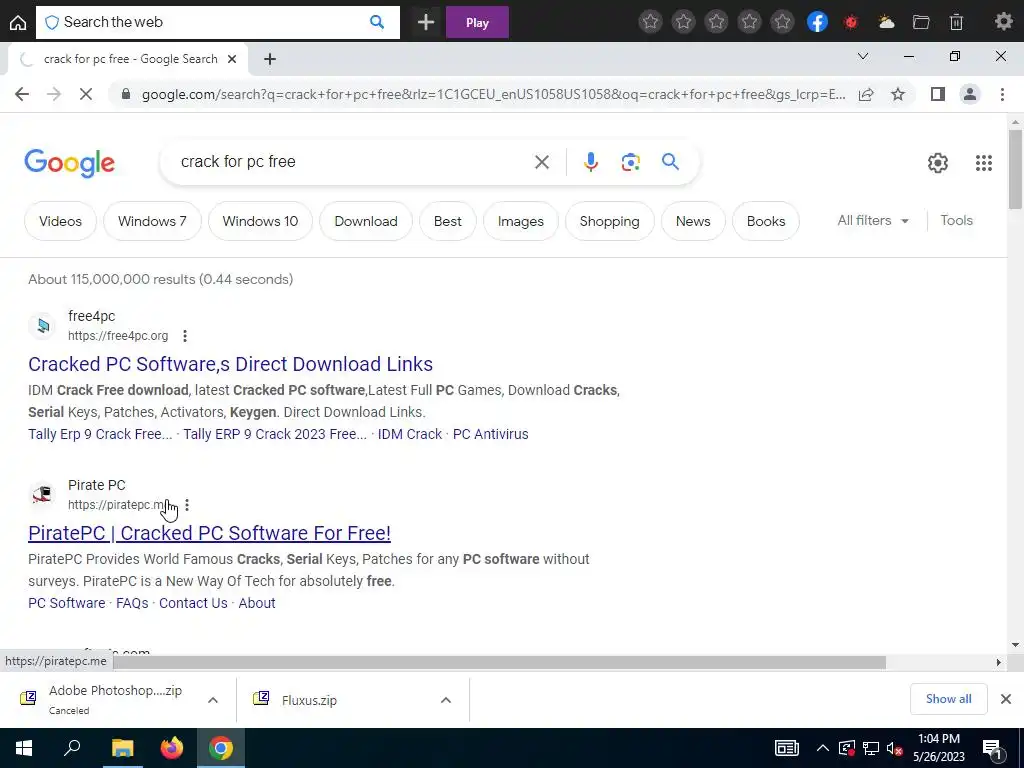Select the Windows 7 filter chip
The width and height of the screenshot is (1024, 768).
coord(152,221)
